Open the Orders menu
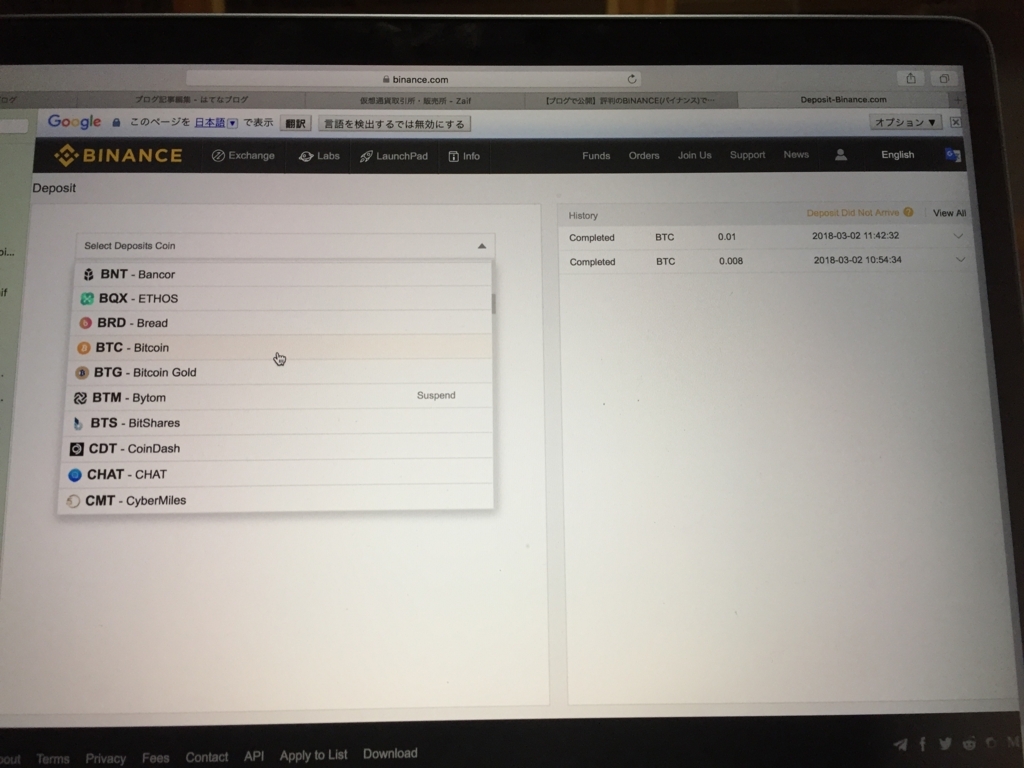 pos(644,155)
